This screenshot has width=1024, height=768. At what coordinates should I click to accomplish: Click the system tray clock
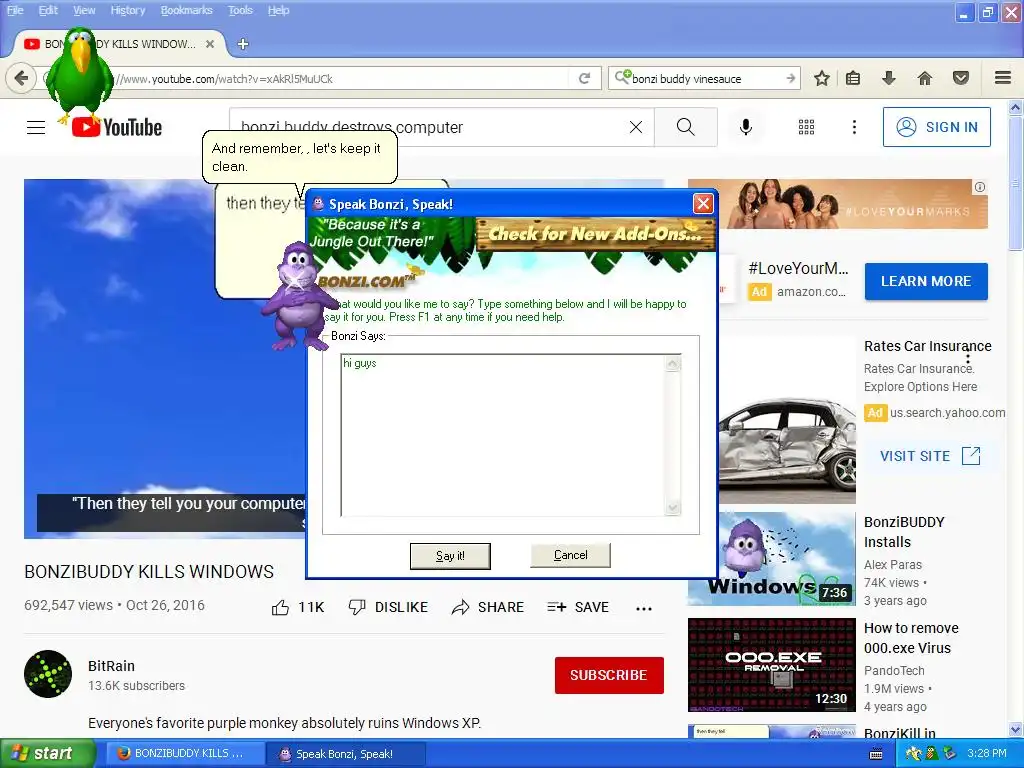(987, 753)
